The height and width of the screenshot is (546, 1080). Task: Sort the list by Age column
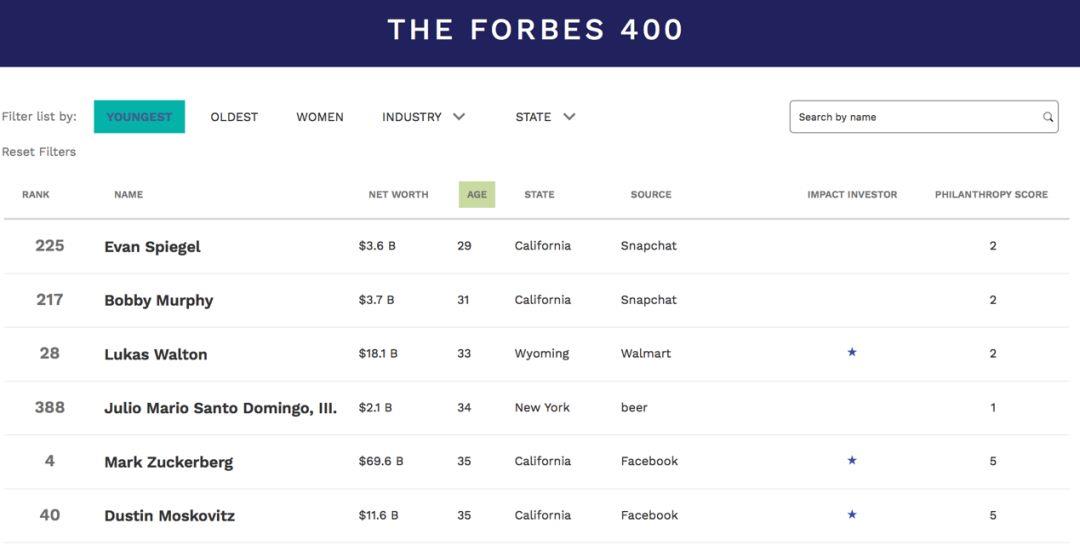477,194
